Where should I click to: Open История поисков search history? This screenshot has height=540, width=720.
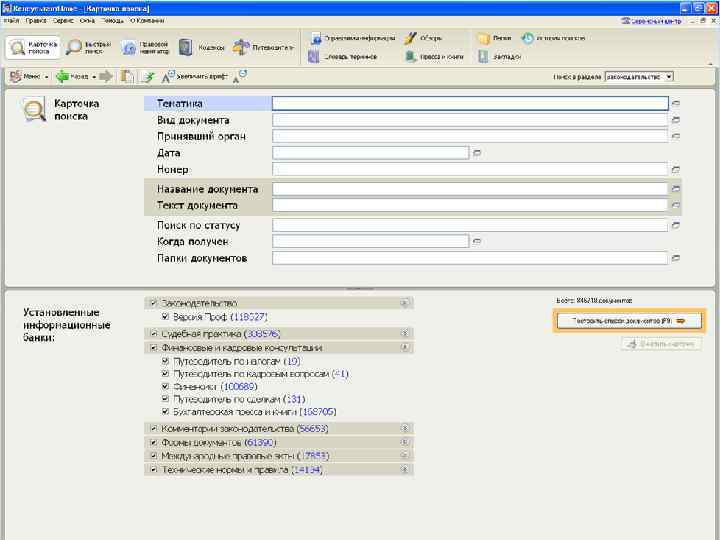553,38
